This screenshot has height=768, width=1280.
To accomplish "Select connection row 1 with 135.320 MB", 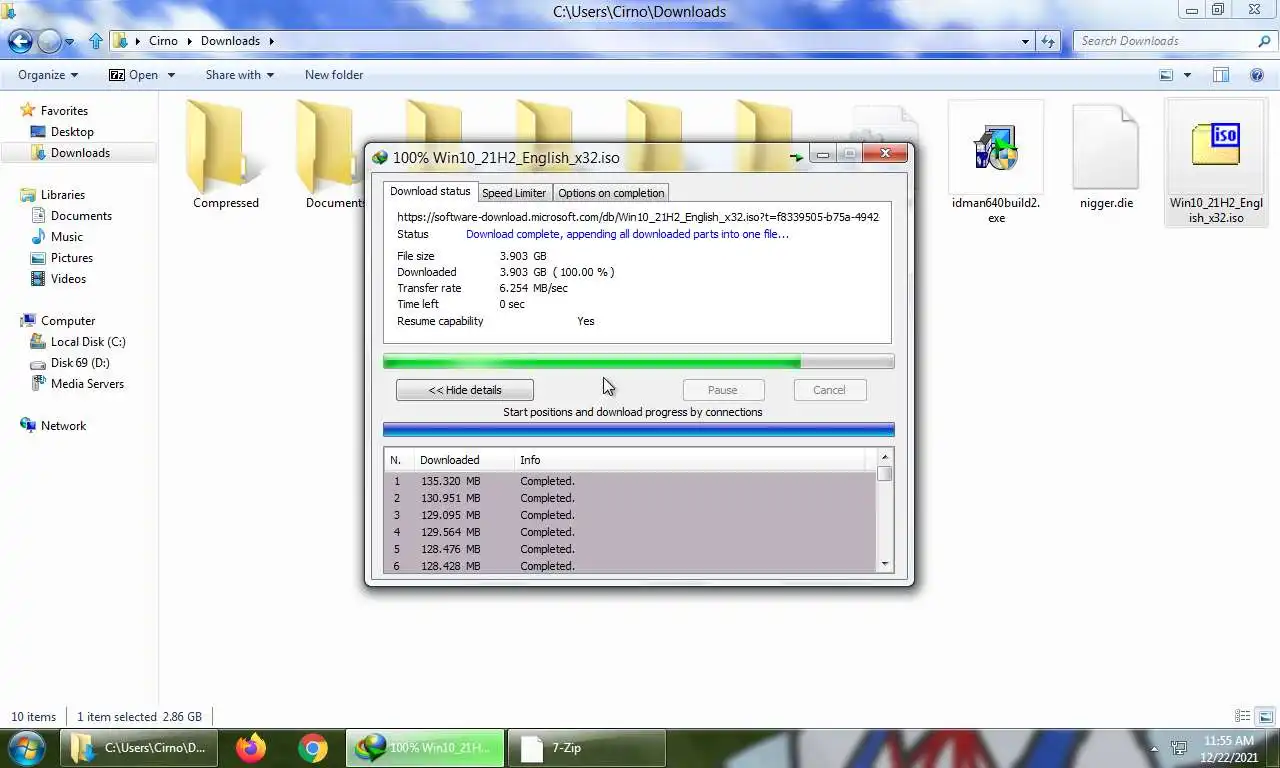I will pos(630,481).
